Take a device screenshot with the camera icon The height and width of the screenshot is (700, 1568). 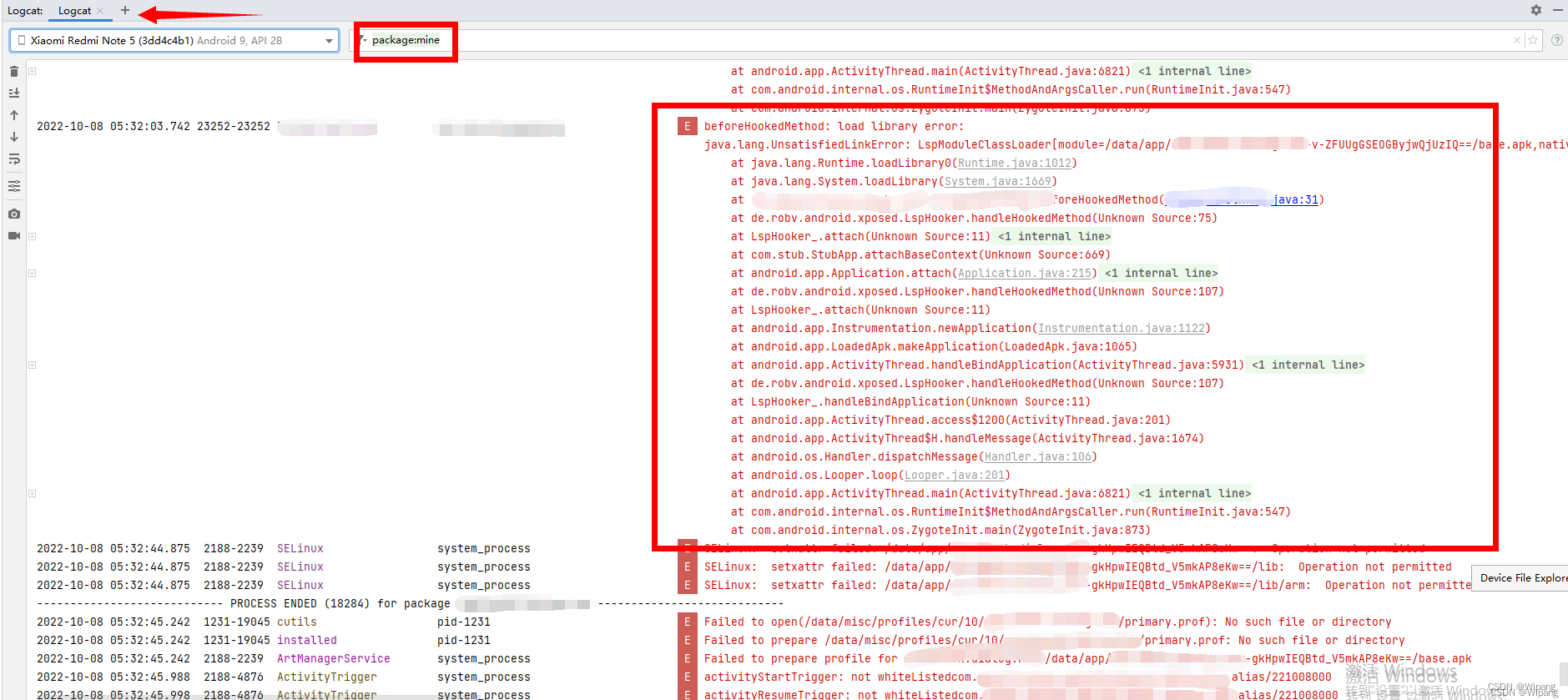point(14,214)
